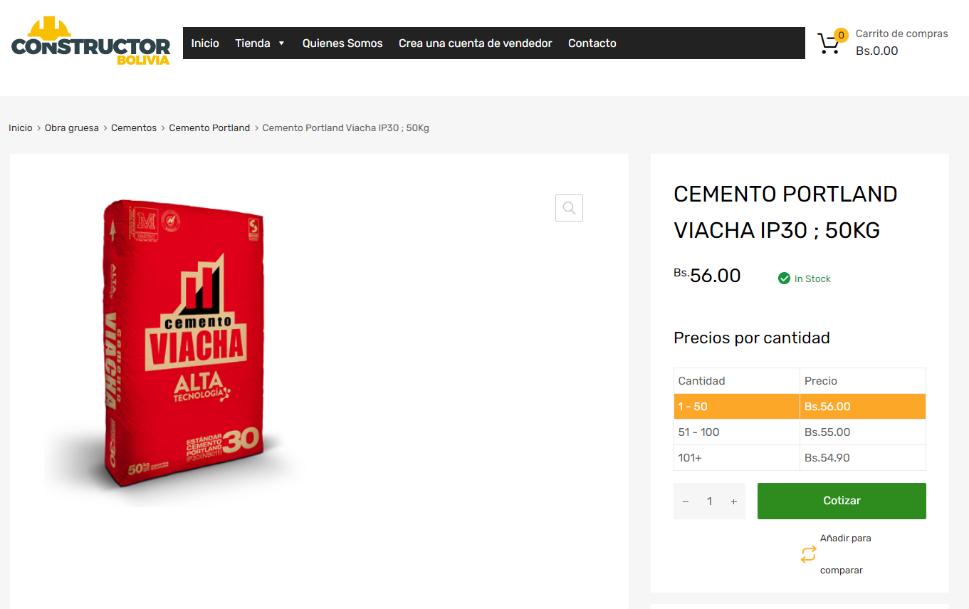Click the quantity input field

click(709, 501)
